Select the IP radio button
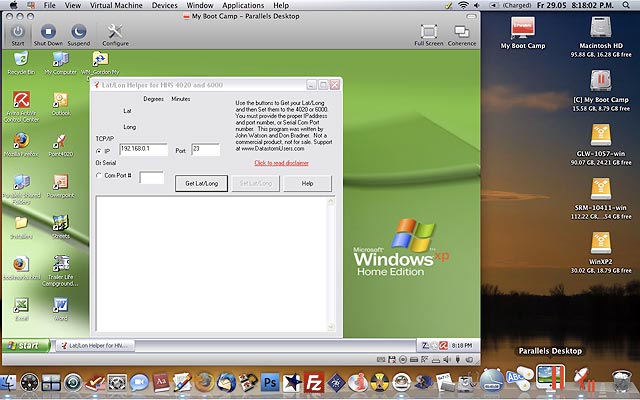 (98, 151)
